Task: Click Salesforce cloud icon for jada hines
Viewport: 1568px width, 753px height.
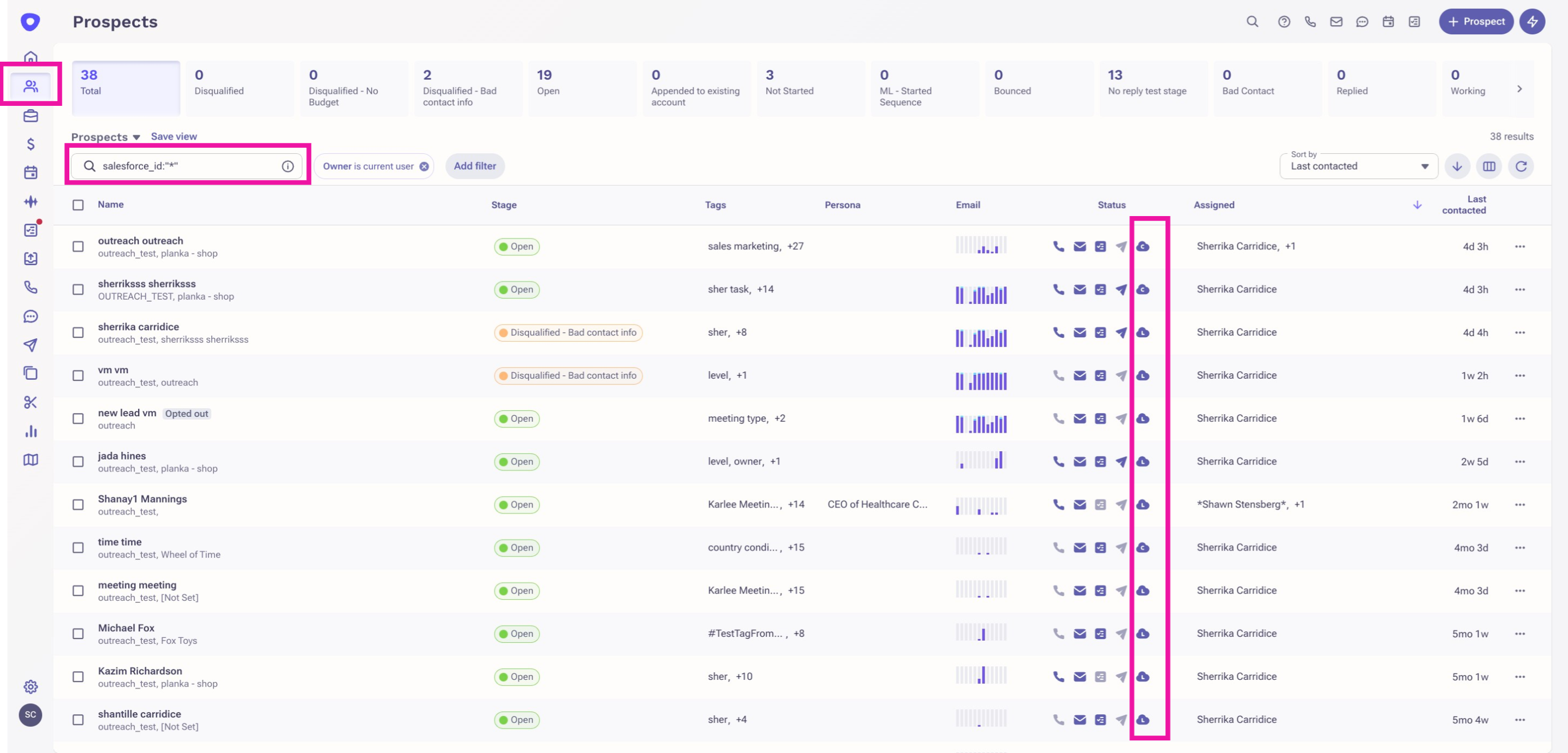Action: [x=1142, y=462]
